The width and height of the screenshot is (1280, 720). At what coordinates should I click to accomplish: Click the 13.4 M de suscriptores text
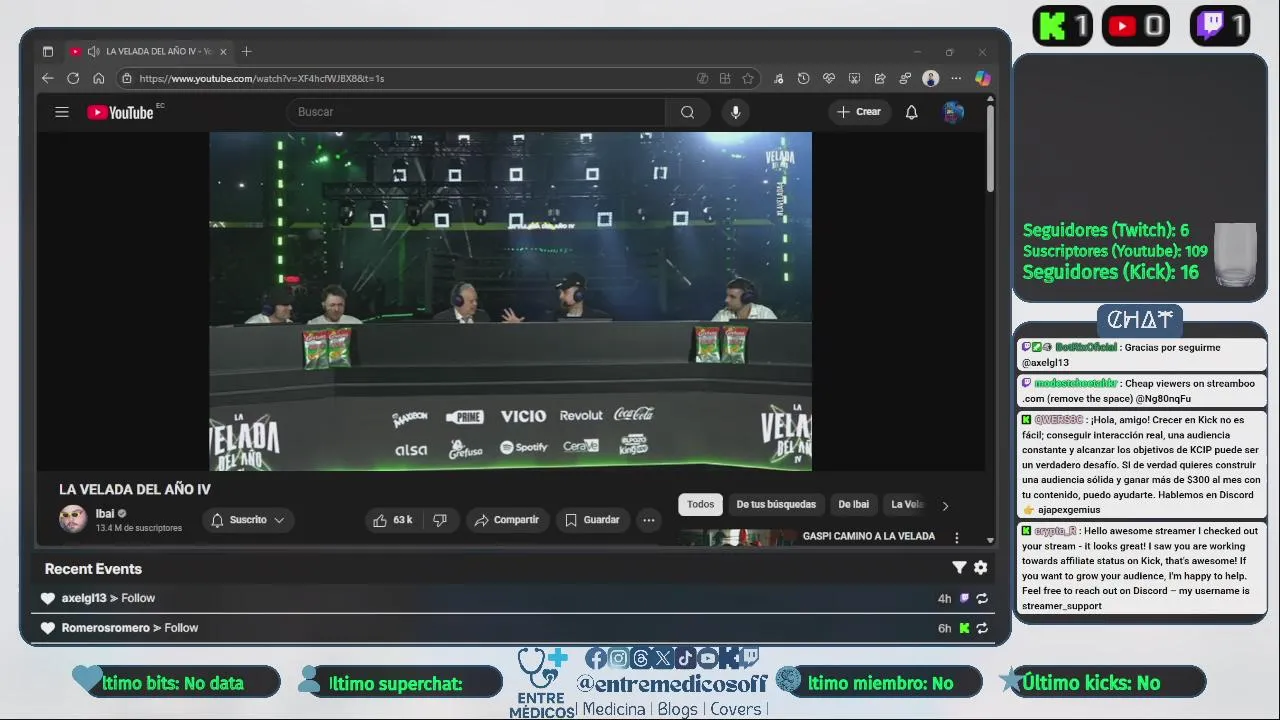[x=138, y=528]
